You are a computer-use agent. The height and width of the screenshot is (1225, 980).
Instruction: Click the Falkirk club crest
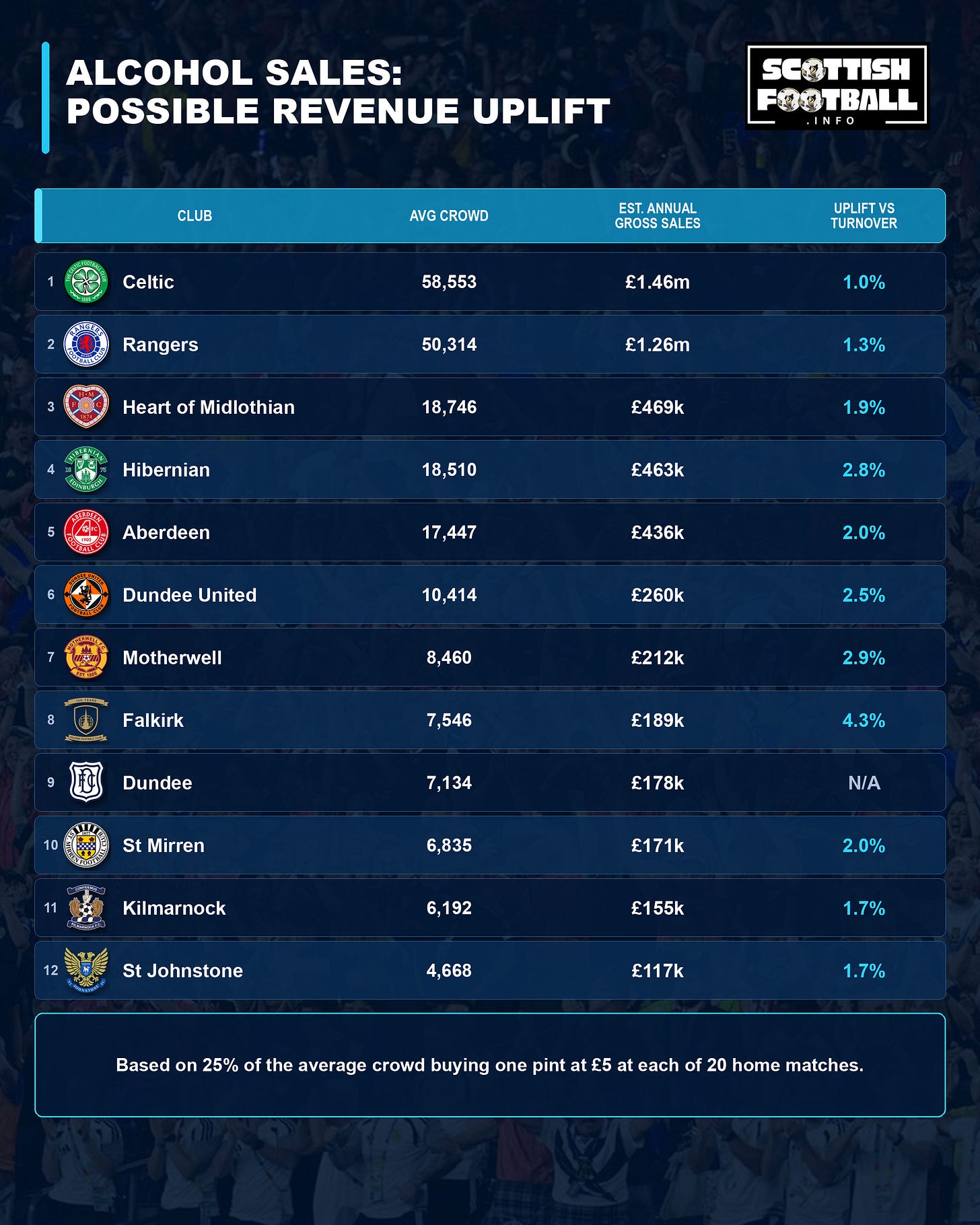[86, 720]
